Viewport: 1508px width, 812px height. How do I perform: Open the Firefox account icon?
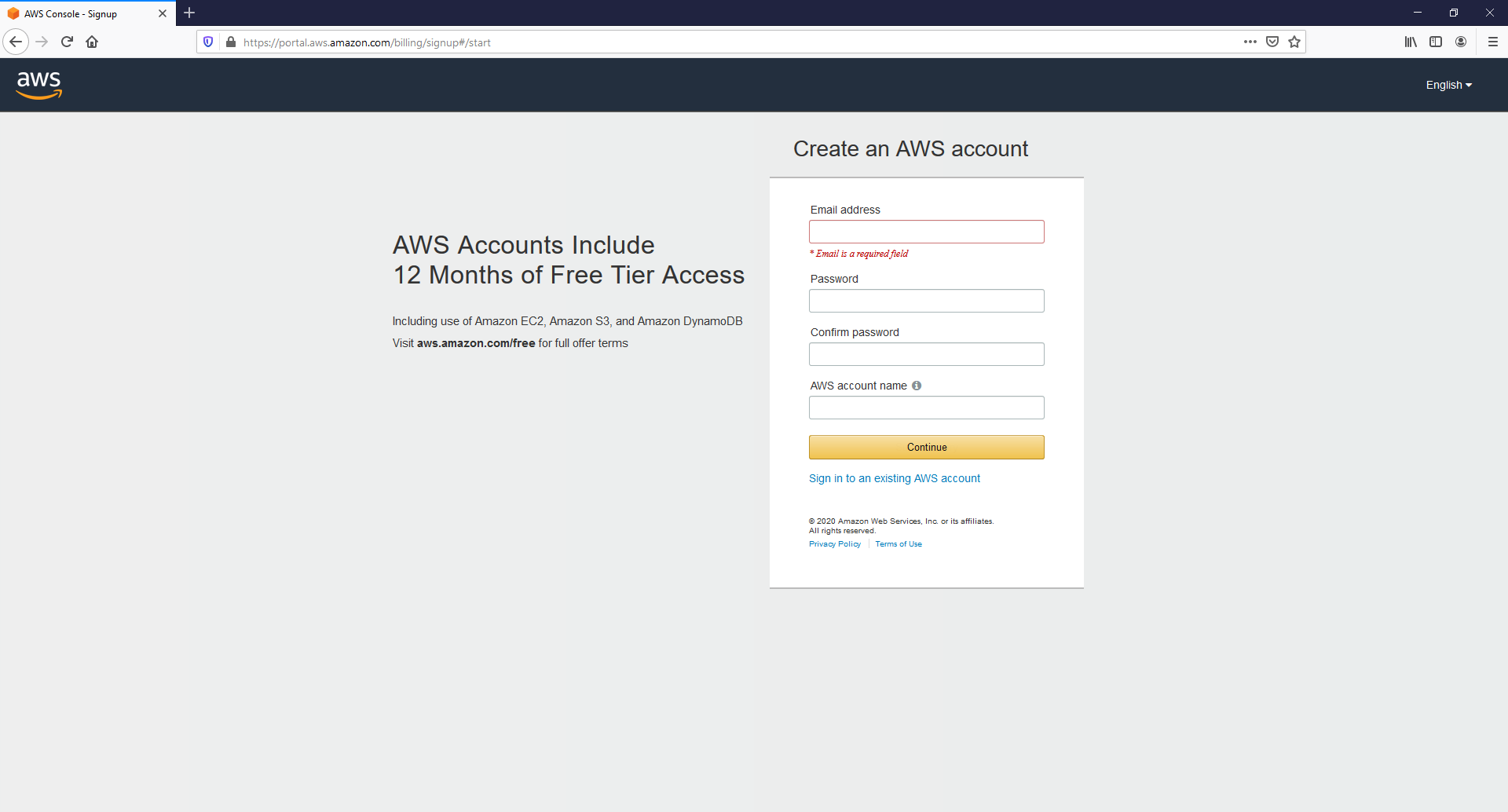[x=1461, y=42]
